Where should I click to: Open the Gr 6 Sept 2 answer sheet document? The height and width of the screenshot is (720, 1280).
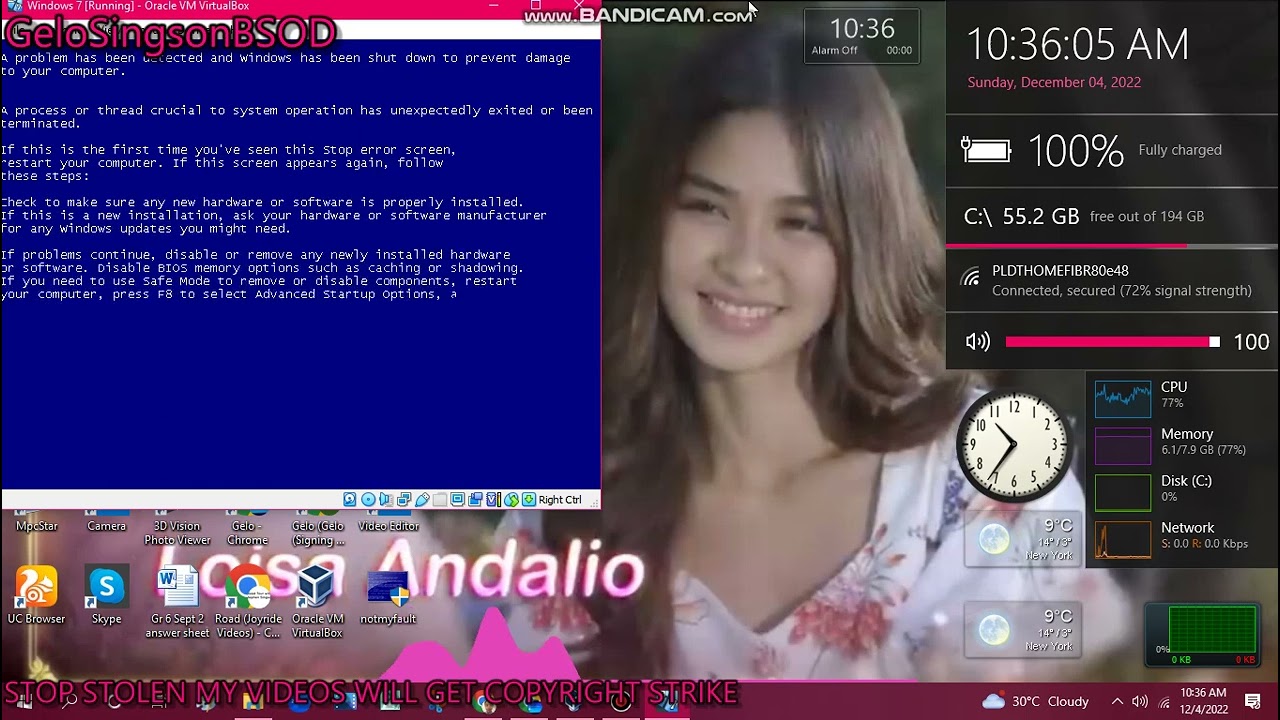click(177, 603)
